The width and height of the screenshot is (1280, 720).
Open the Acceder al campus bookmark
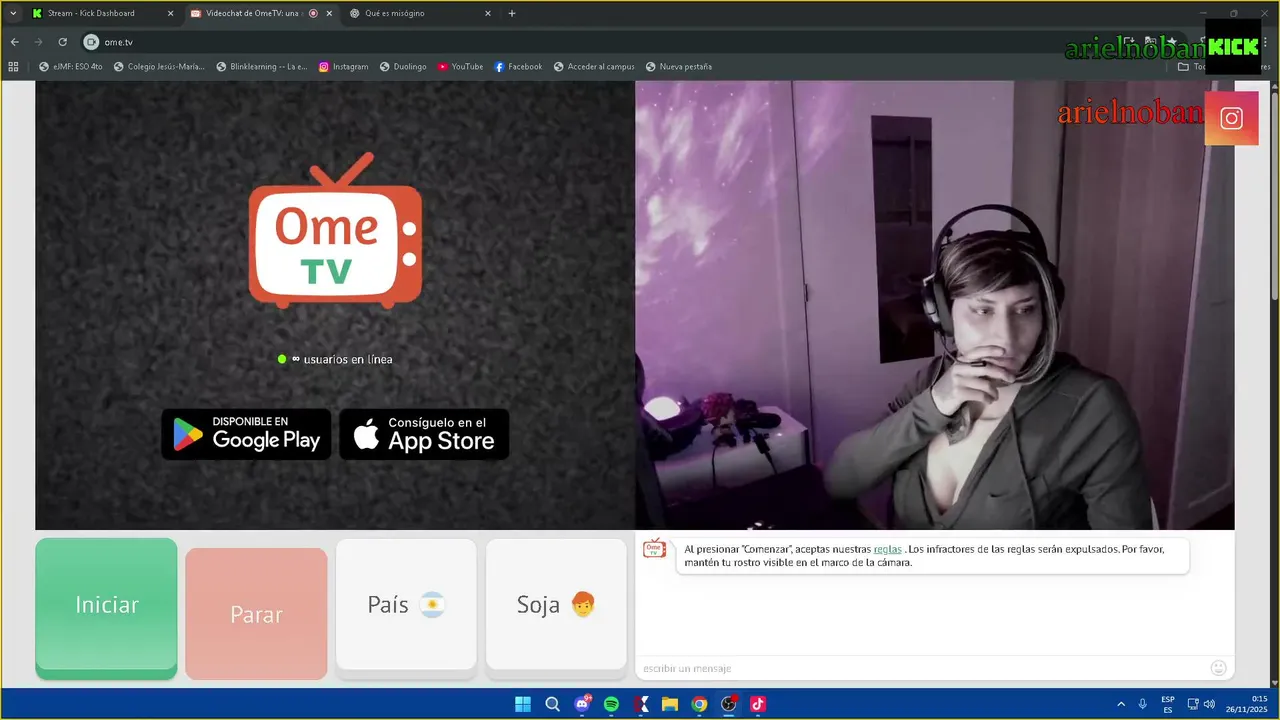coord(594,67)
